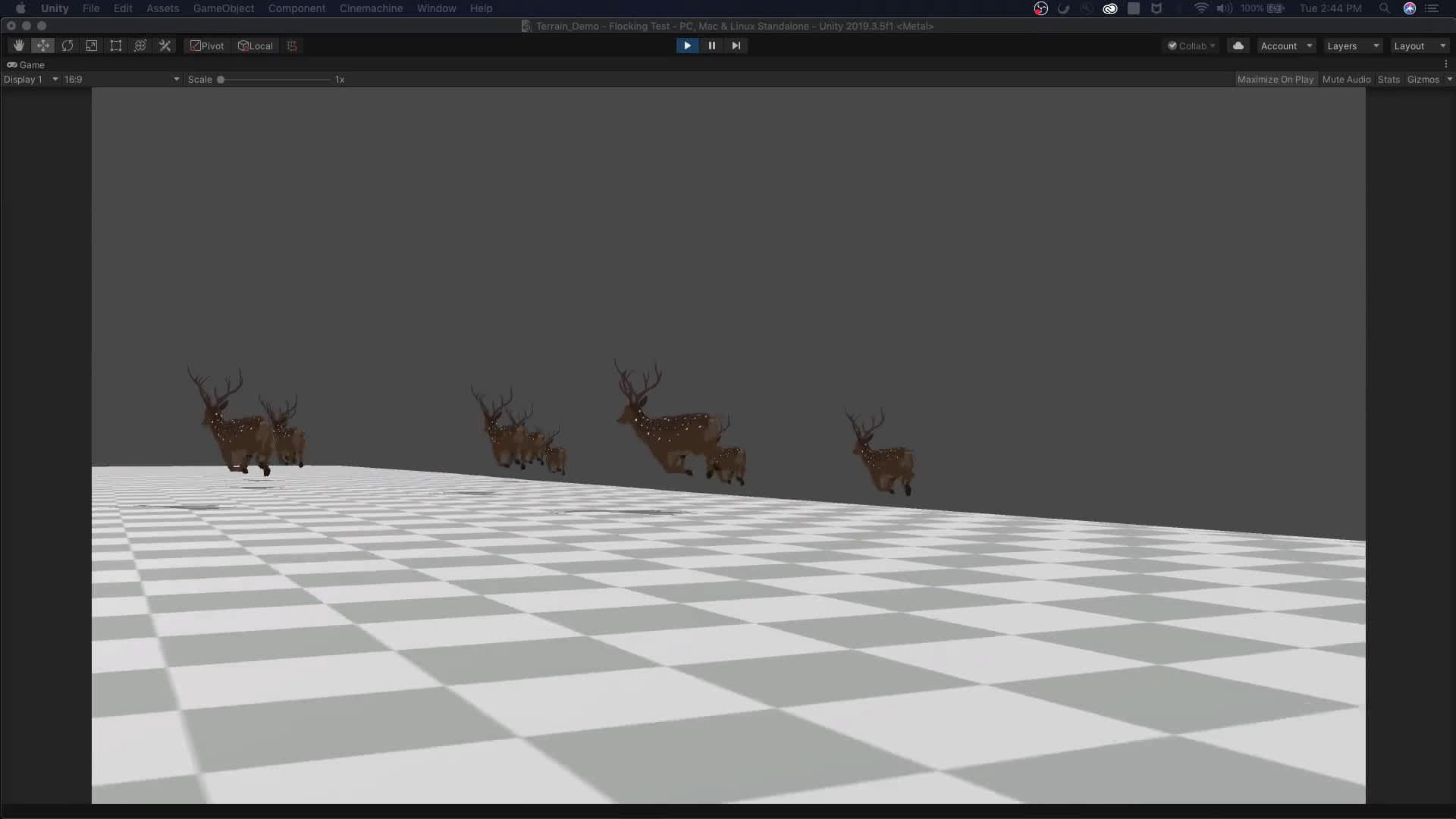The image size is (1456, 819).
Task: Select the Scale tool
Action: 92,45
